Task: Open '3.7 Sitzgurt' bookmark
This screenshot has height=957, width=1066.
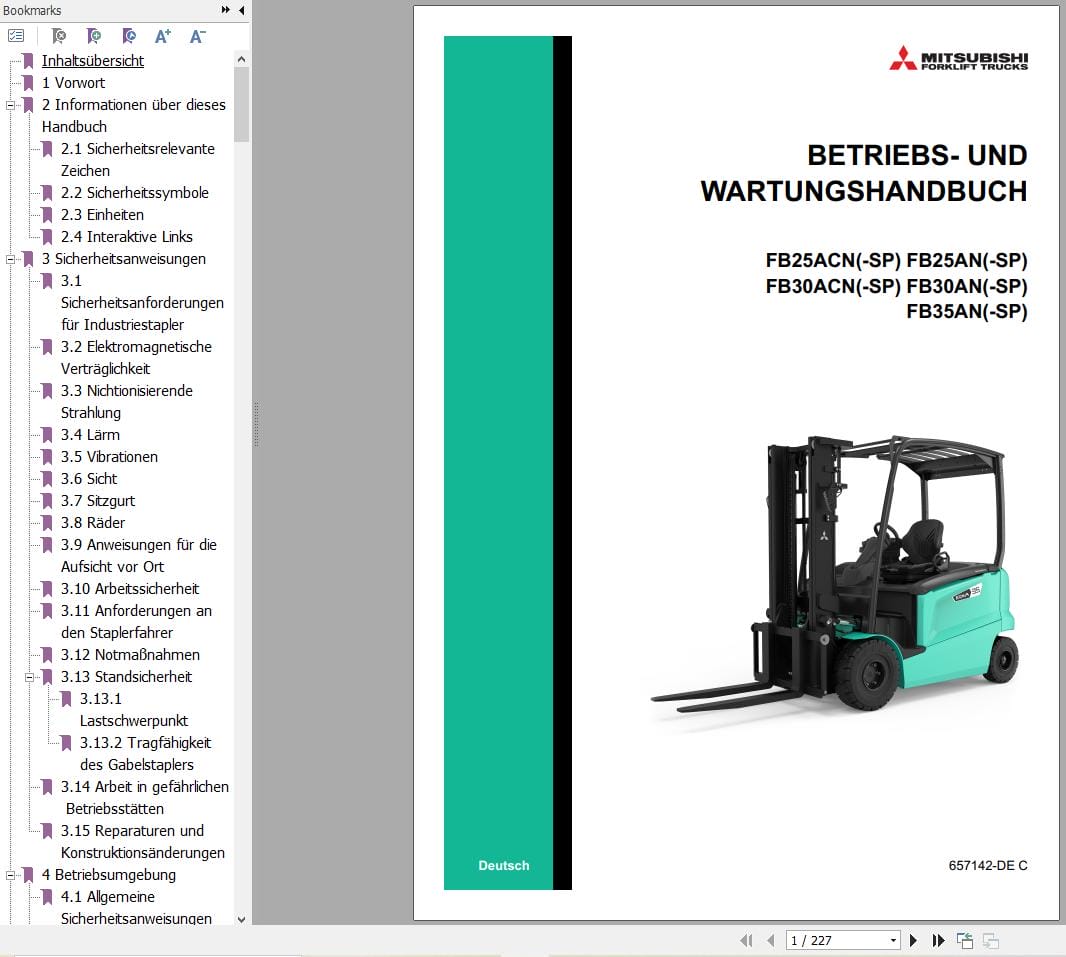Action: tap(98, 501)
